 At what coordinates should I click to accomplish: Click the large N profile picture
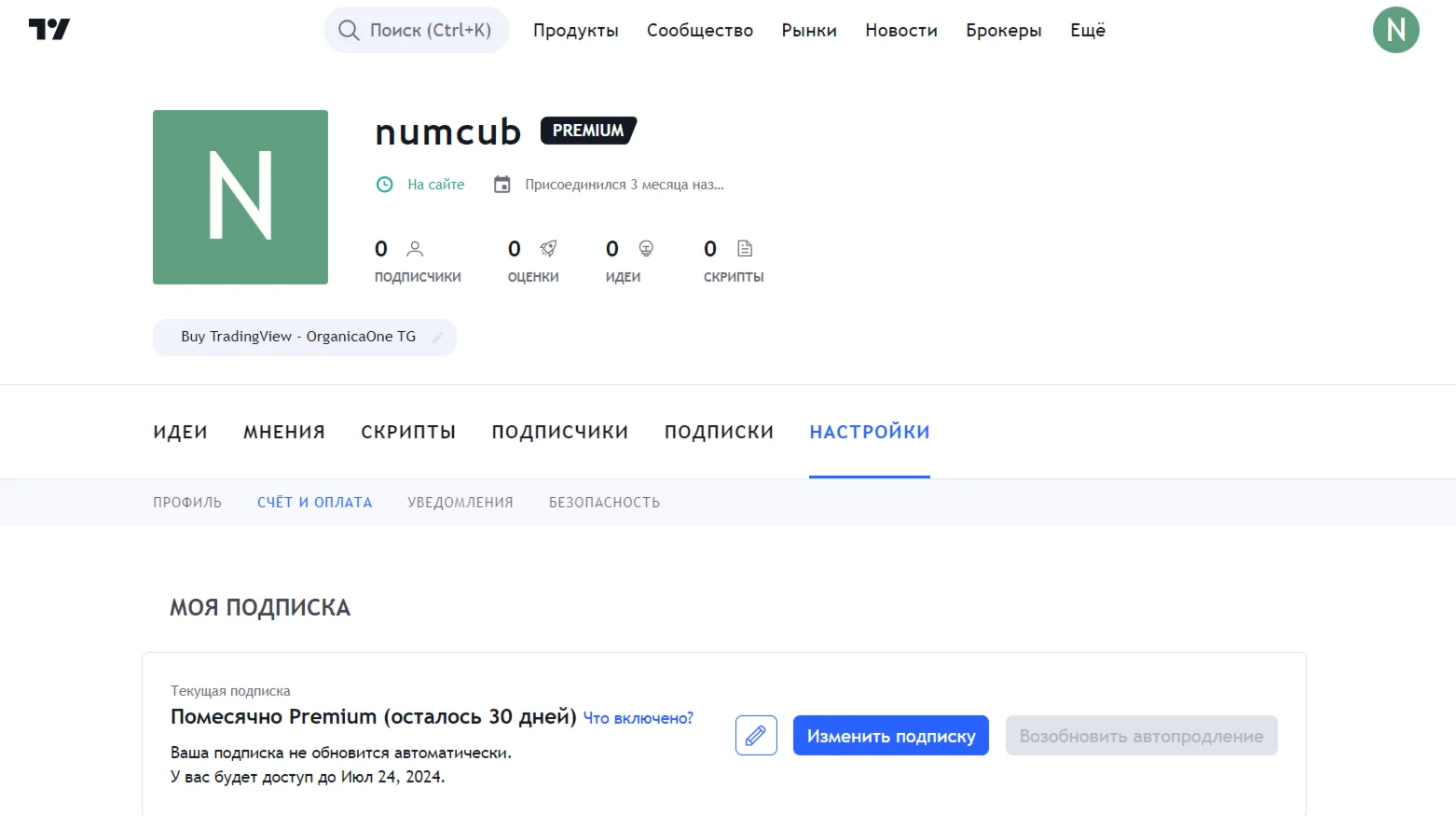click(x=240, y=197)
